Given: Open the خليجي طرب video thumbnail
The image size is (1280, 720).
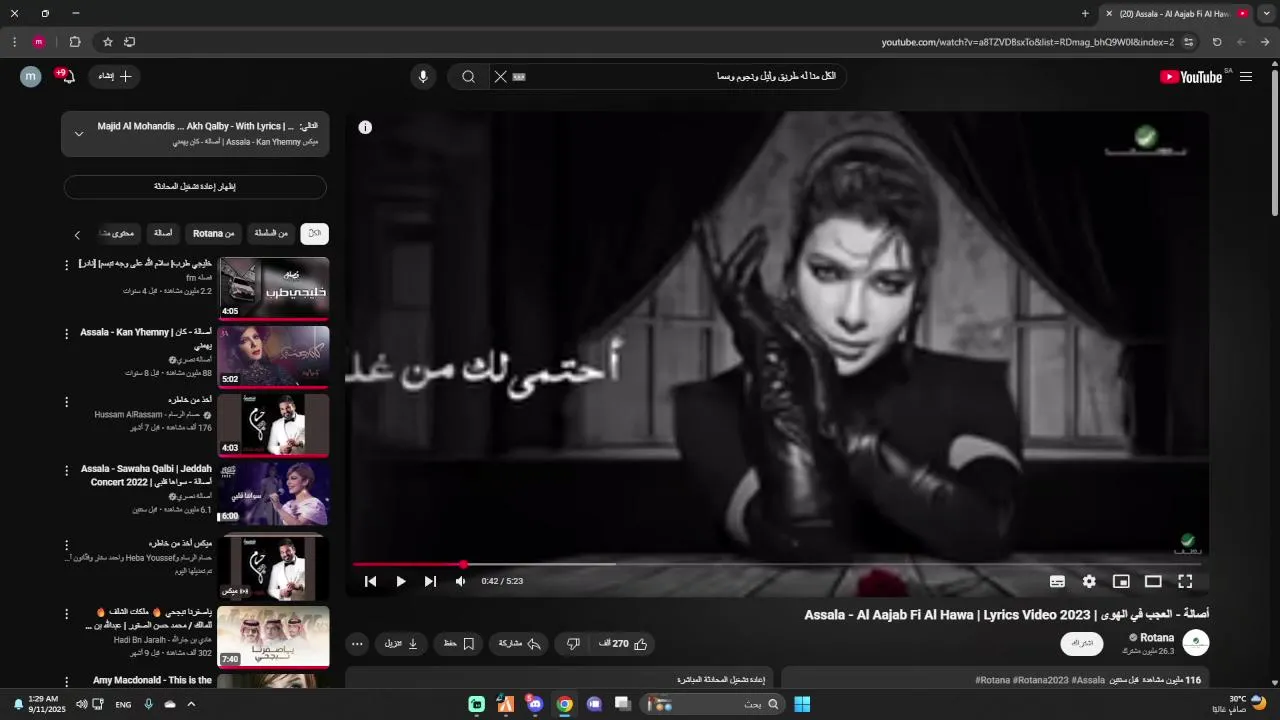Looking at the screenshot, I should (273, 288).
